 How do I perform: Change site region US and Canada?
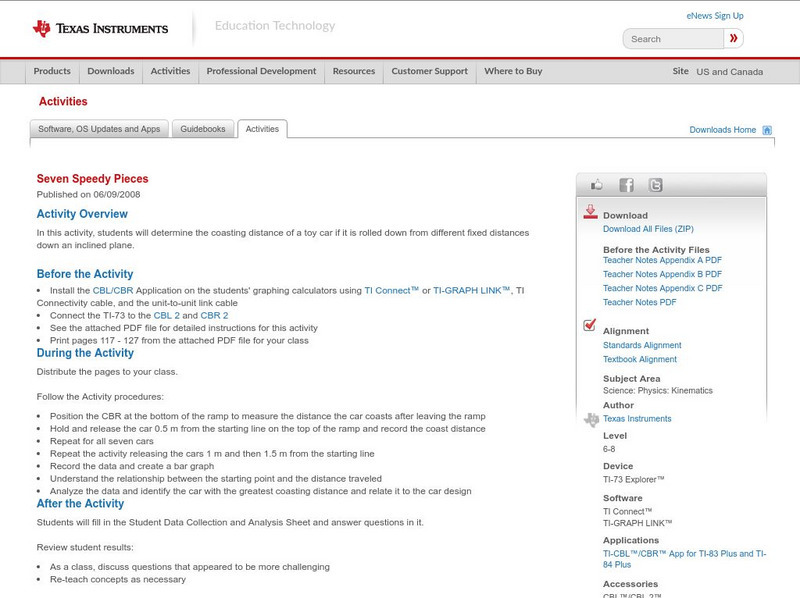730,72
